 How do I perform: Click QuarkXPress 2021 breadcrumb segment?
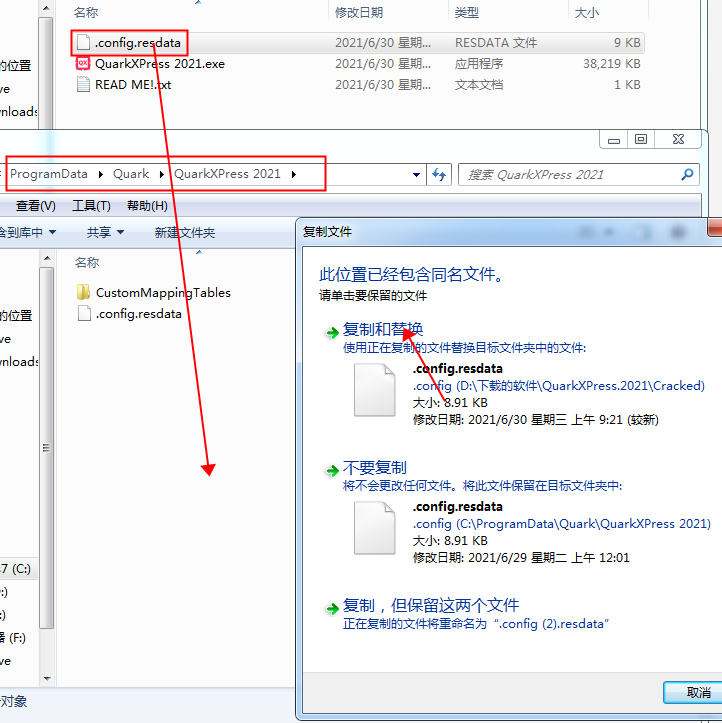(x=227, y=174)
